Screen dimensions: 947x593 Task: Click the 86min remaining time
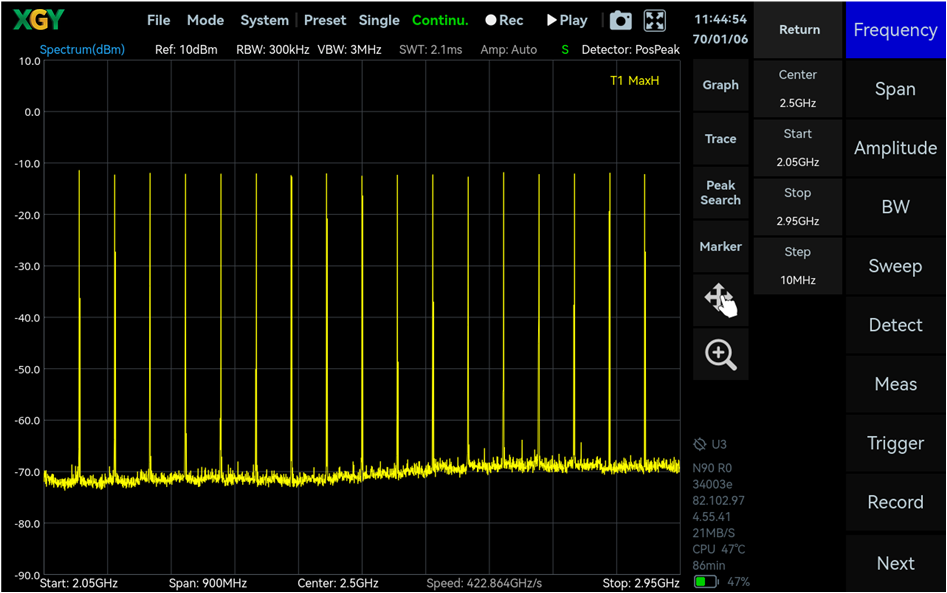[x=709, y=566]
